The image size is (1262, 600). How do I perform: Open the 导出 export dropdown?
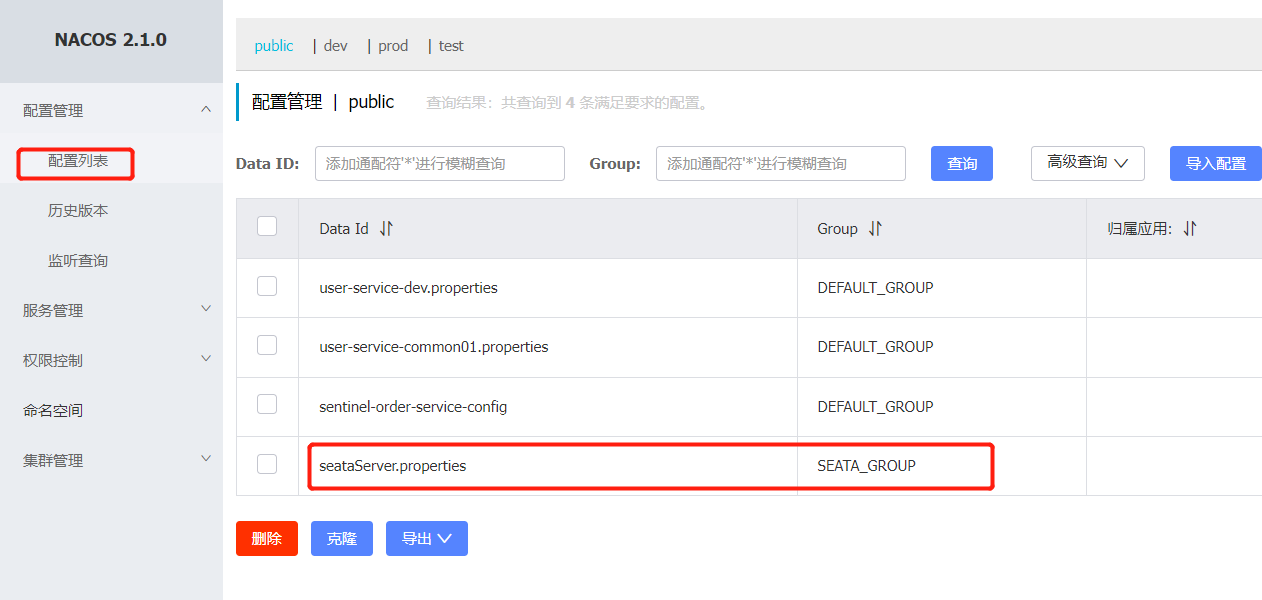(426, 538)
